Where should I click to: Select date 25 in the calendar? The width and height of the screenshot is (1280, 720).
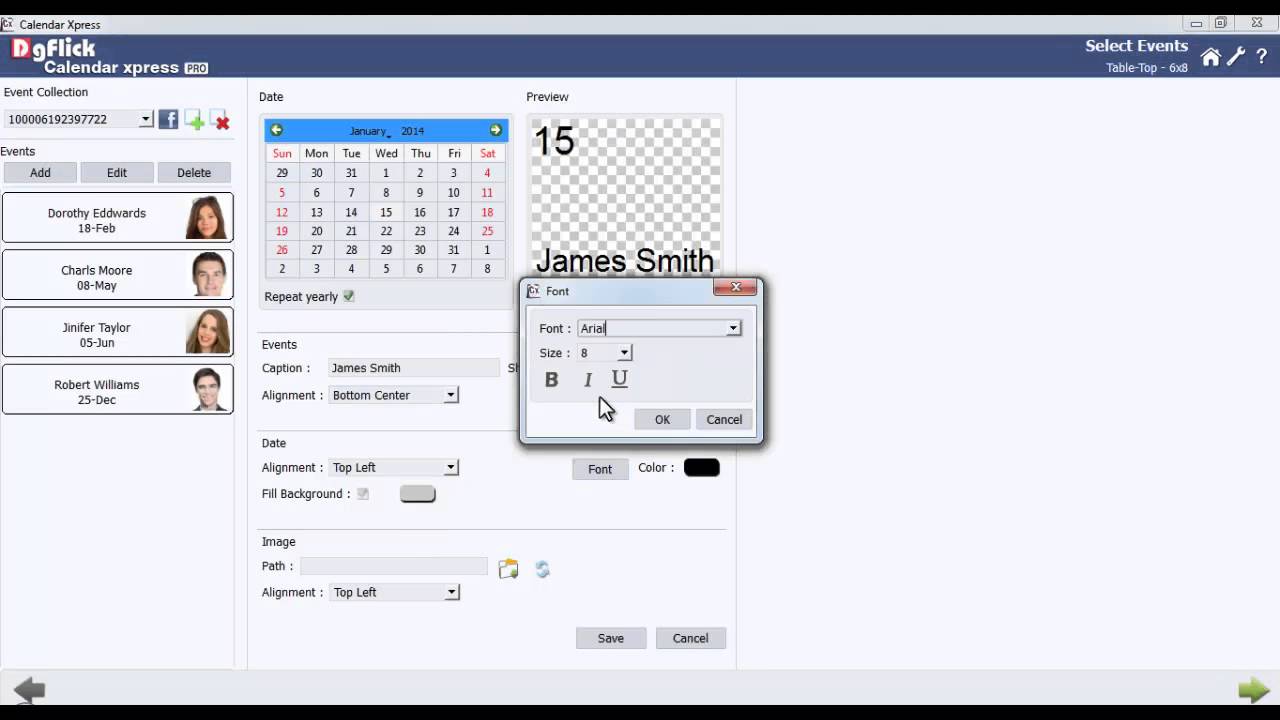tap(487, 231)
